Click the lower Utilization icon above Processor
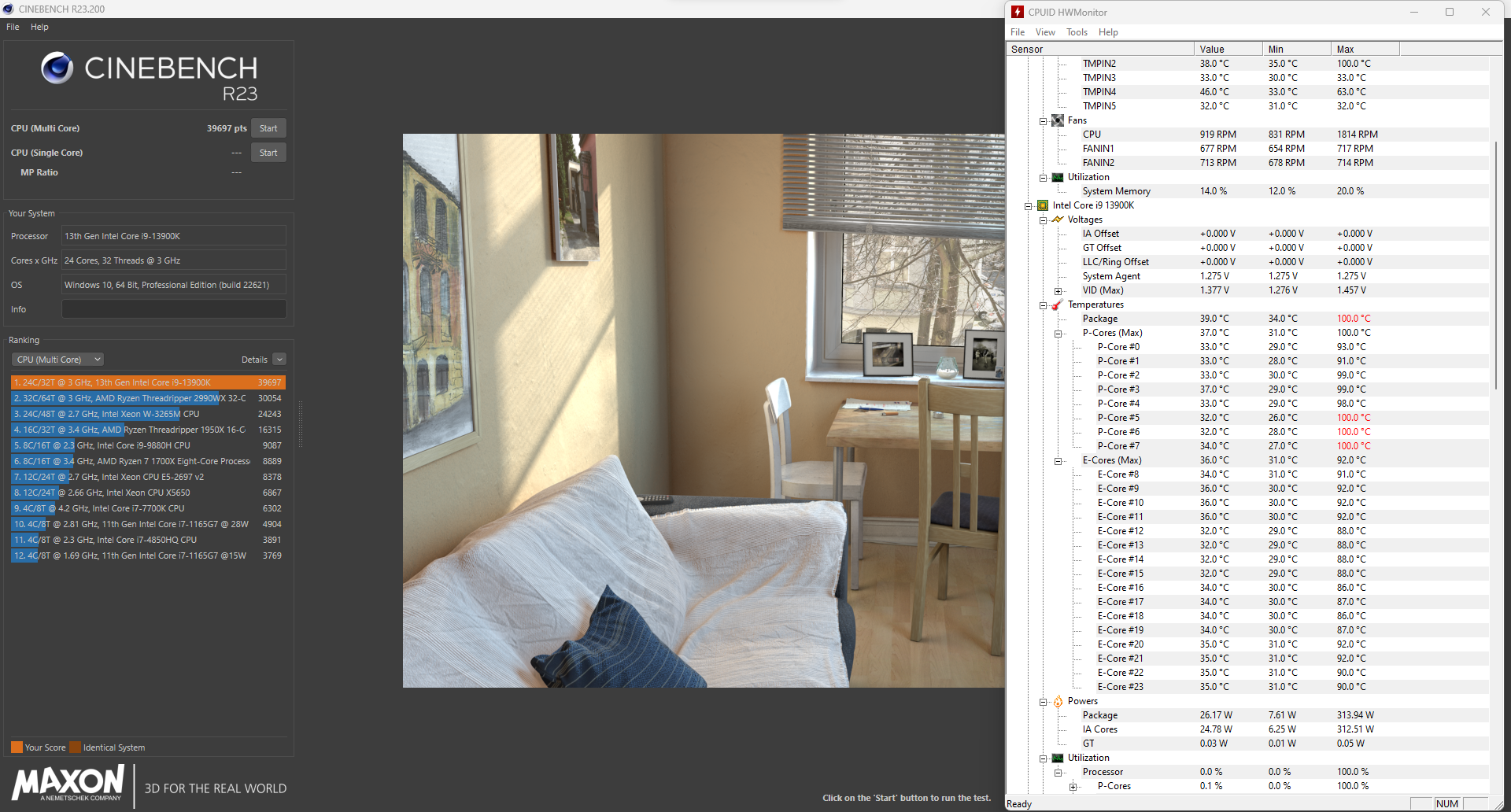1511x812 pixels. (x=1058, y=758)
